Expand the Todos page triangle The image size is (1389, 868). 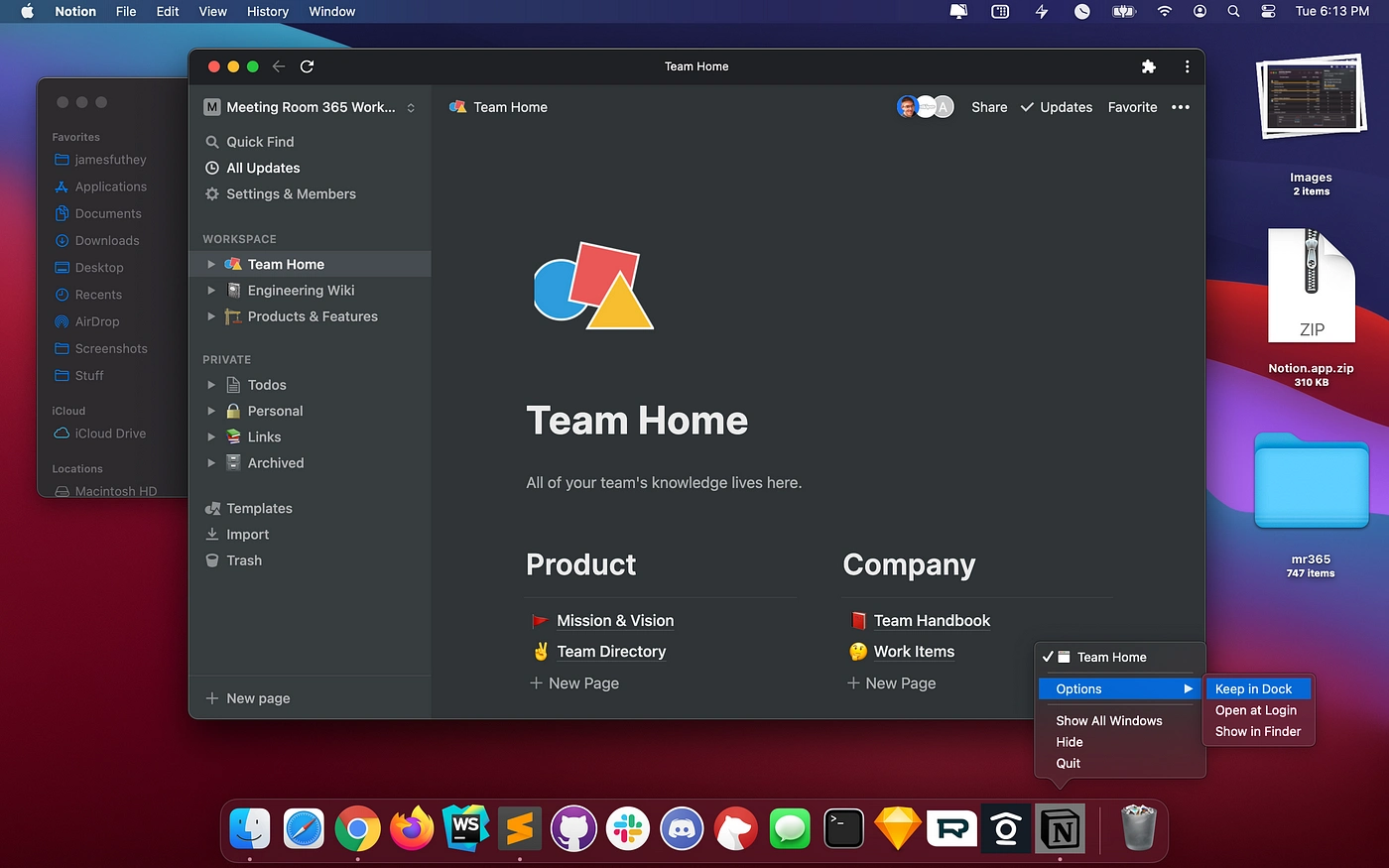click(x=211, y=385)
